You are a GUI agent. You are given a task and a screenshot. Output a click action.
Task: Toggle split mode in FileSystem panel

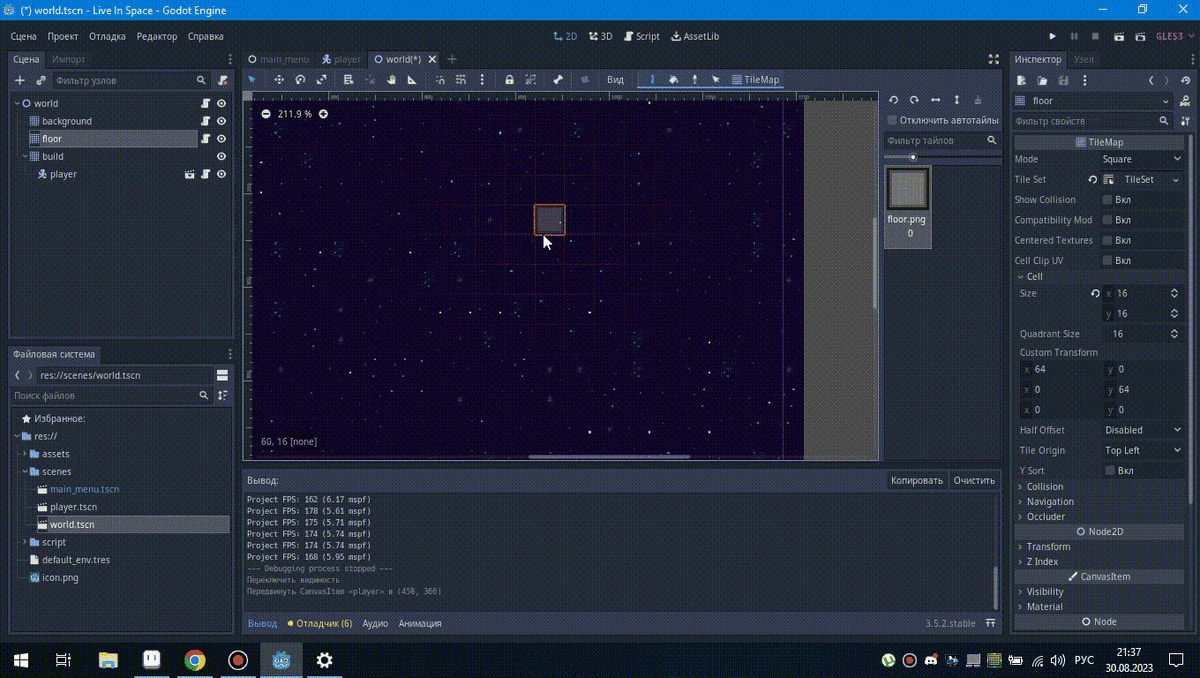222,375
